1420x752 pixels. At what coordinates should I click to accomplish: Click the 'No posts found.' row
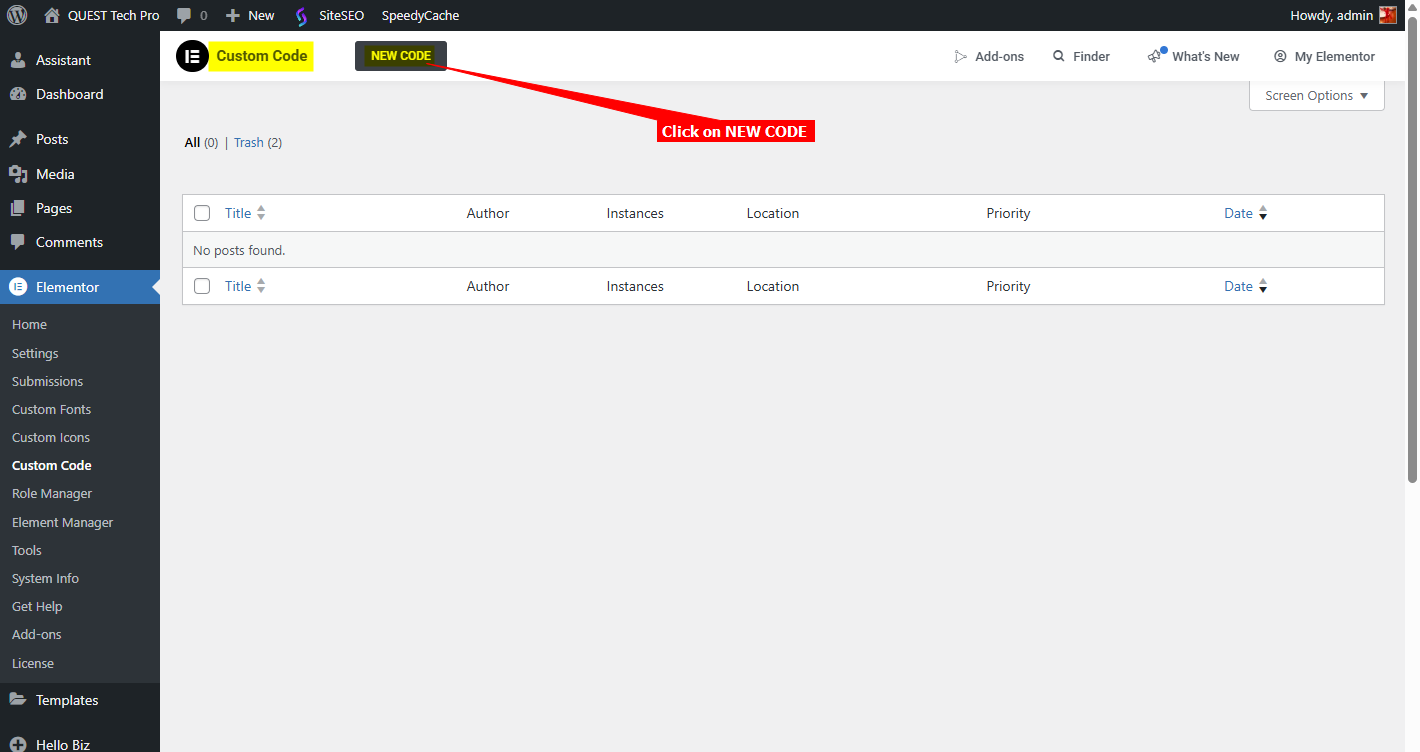783,250
